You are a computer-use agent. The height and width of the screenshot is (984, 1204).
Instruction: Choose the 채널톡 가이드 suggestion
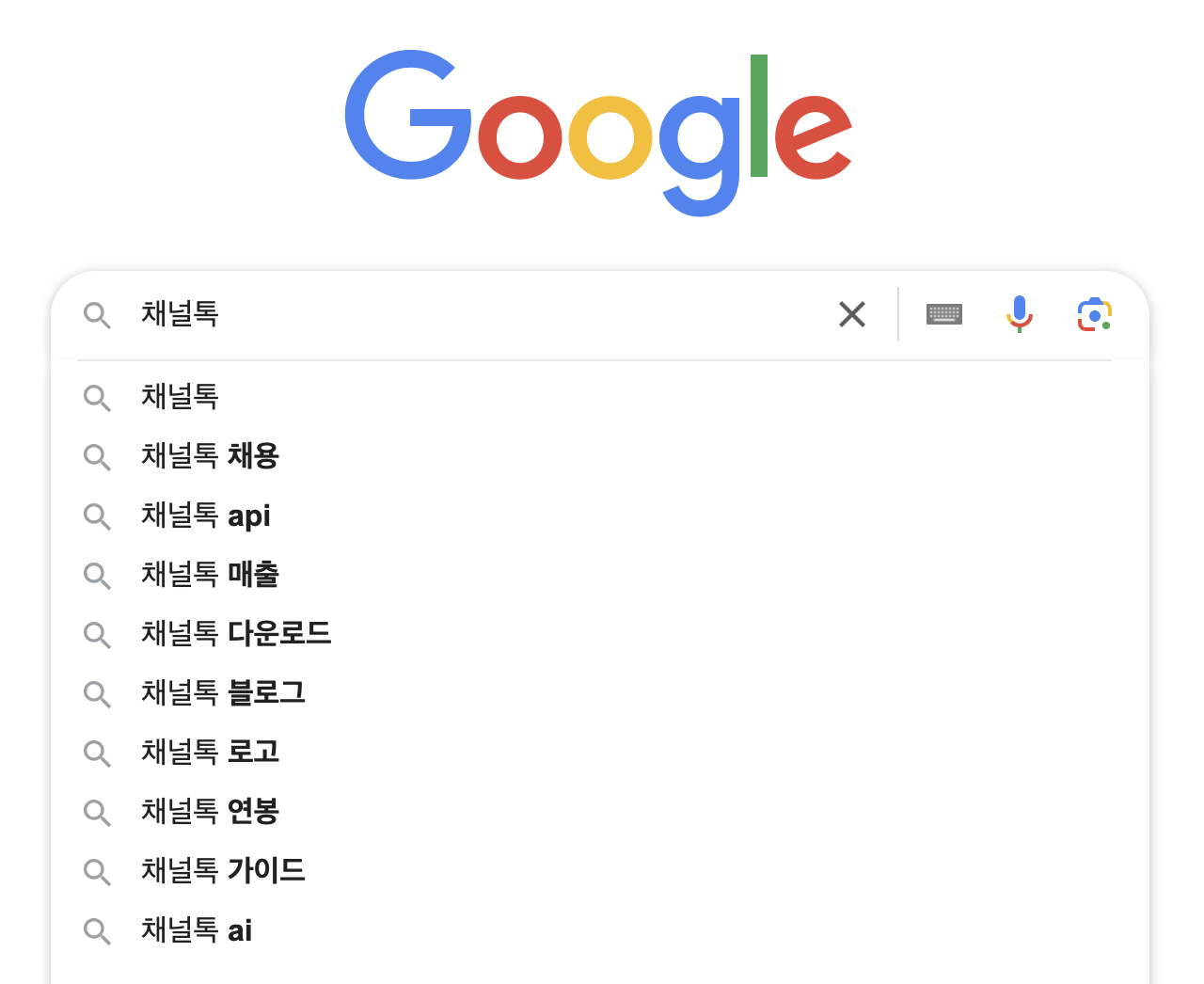tap(223, 871)
